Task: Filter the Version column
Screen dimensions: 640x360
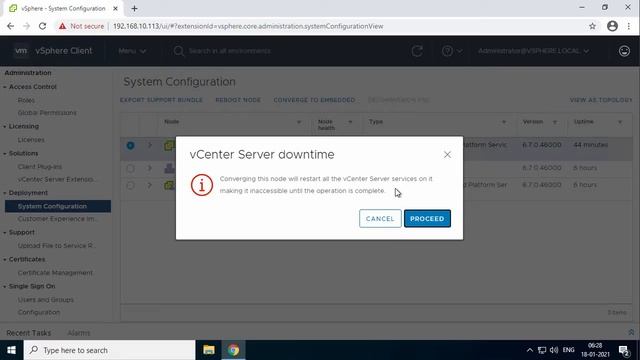Action: point(555,122)
